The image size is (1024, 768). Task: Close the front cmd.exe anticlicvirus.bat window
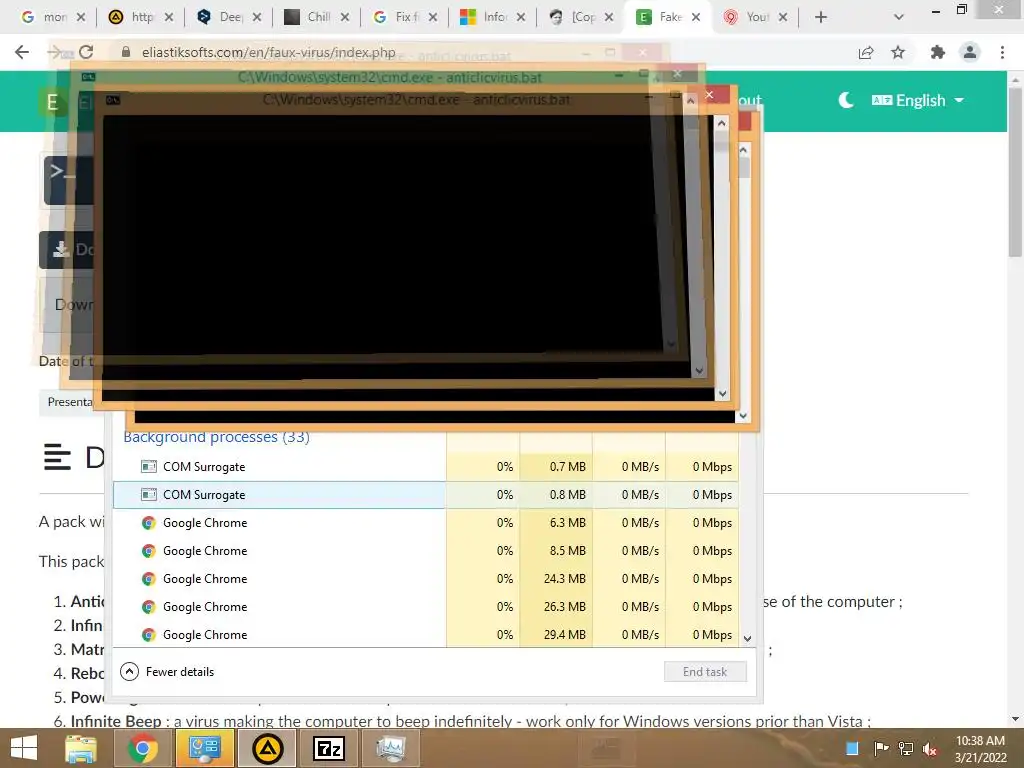pyautogui.click(x=710, y=95)
